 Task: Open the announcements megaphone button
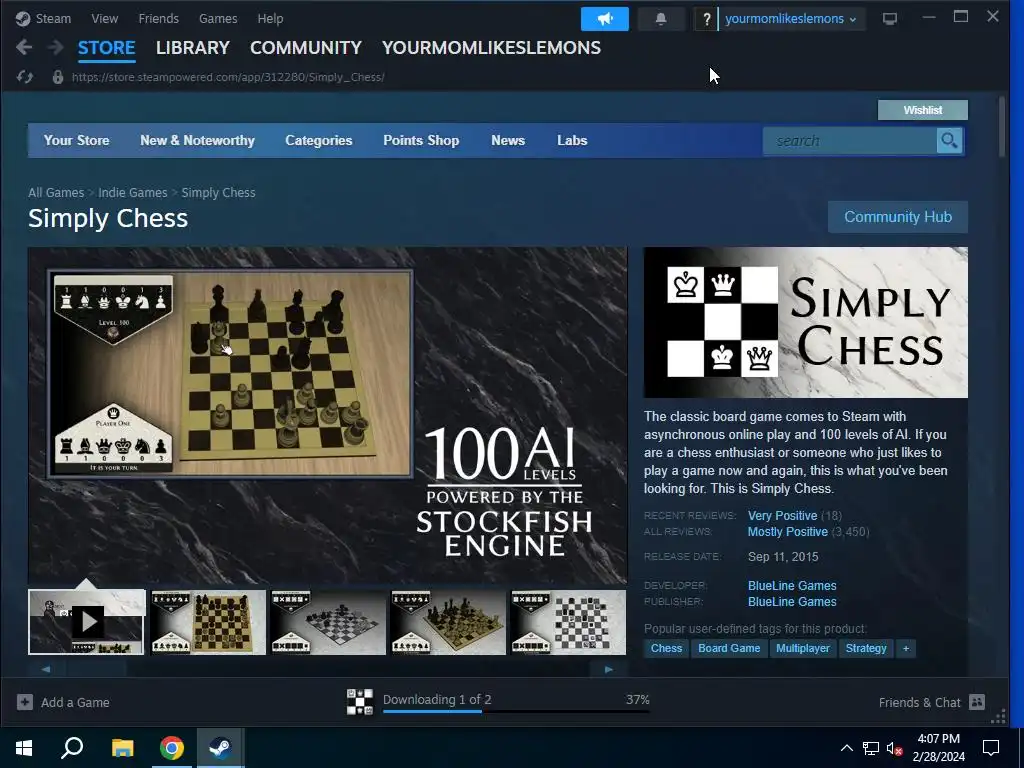pos(605,19)
